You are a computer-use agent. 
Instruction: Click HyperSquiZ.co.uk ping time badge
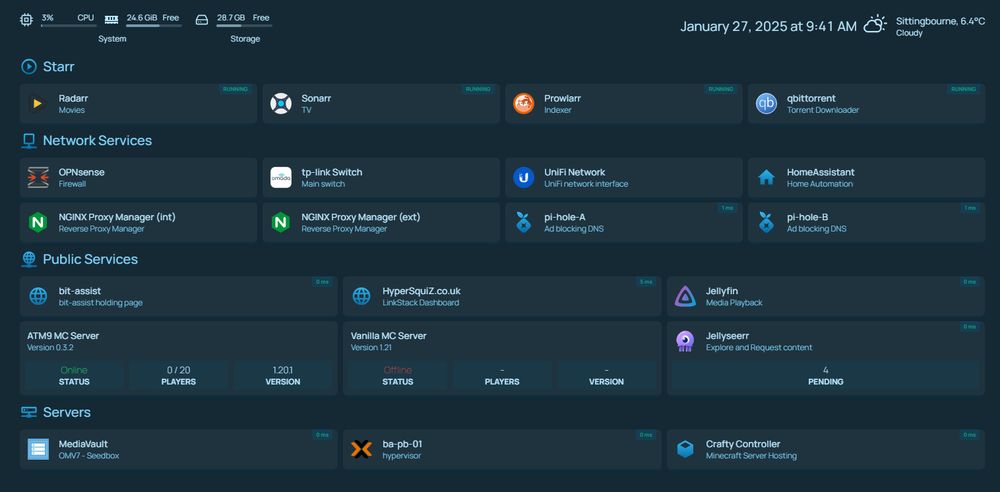646,282
